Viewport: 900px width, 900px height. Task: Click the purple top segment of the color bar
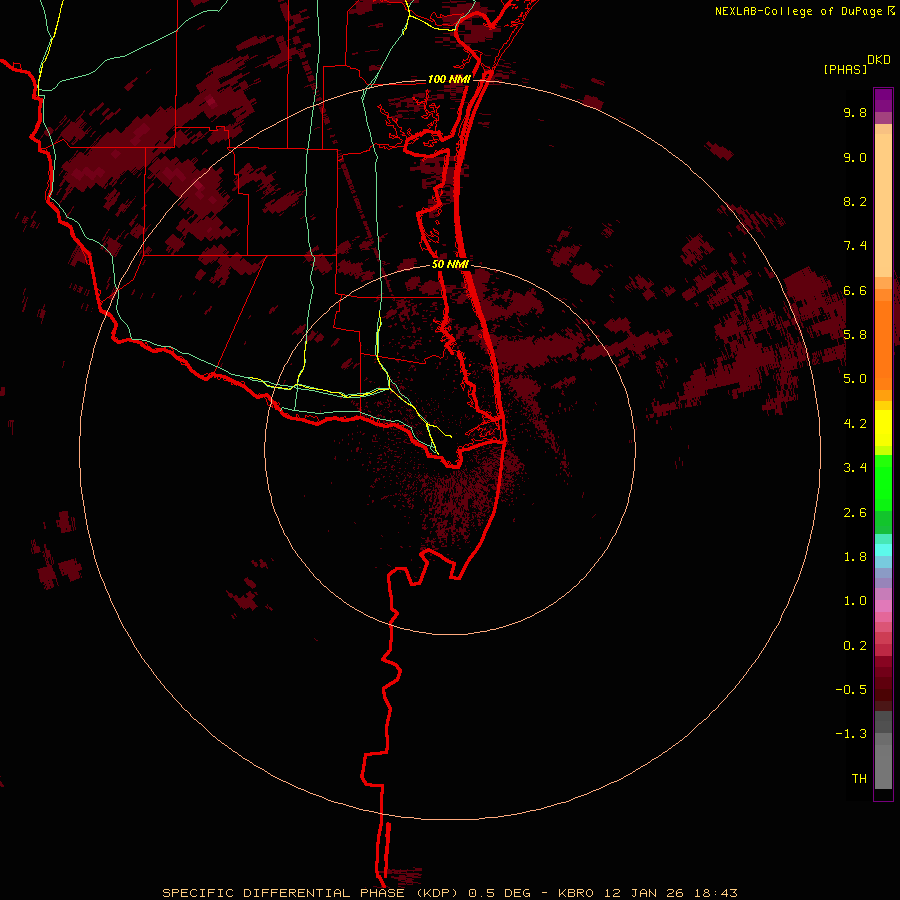pyautogui.click(x=883, y=100)
